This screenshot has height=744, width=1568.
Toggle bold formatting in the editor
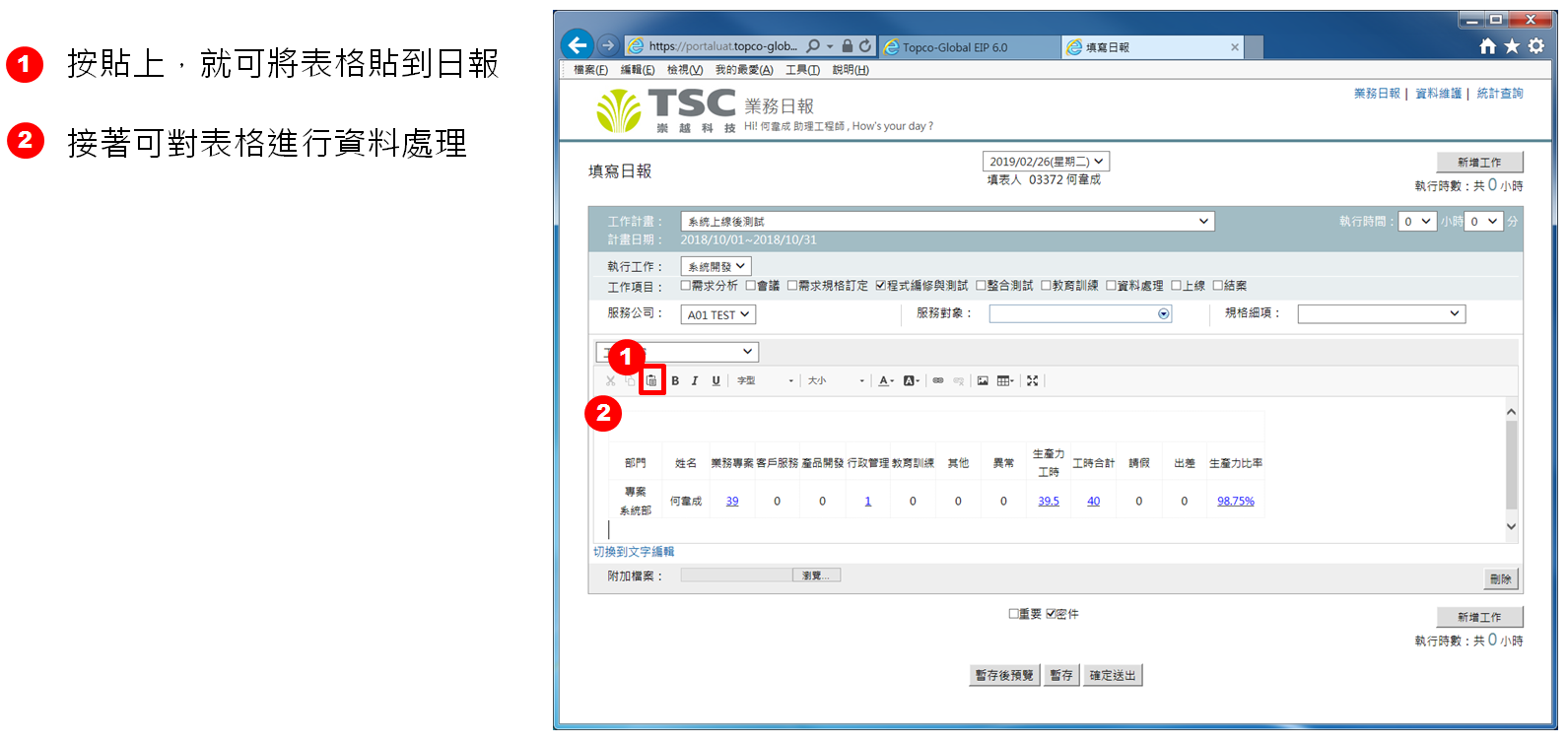pyautogui.click(x=675, y=380)
